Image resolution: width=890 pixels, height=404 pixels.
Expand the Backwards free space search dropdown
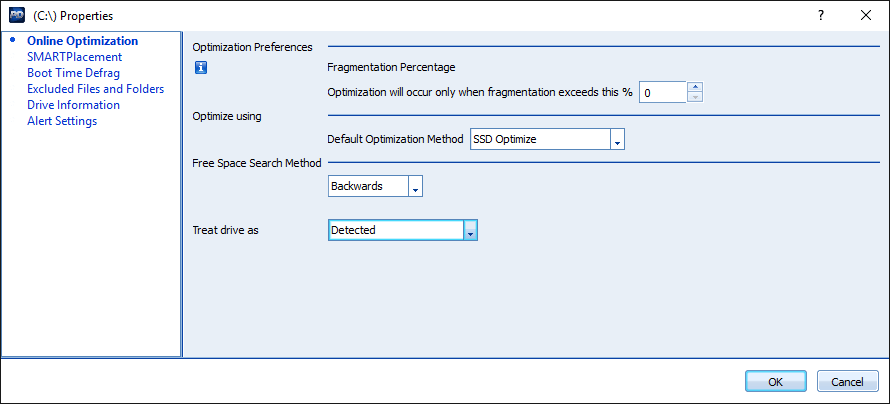(416, 187)
